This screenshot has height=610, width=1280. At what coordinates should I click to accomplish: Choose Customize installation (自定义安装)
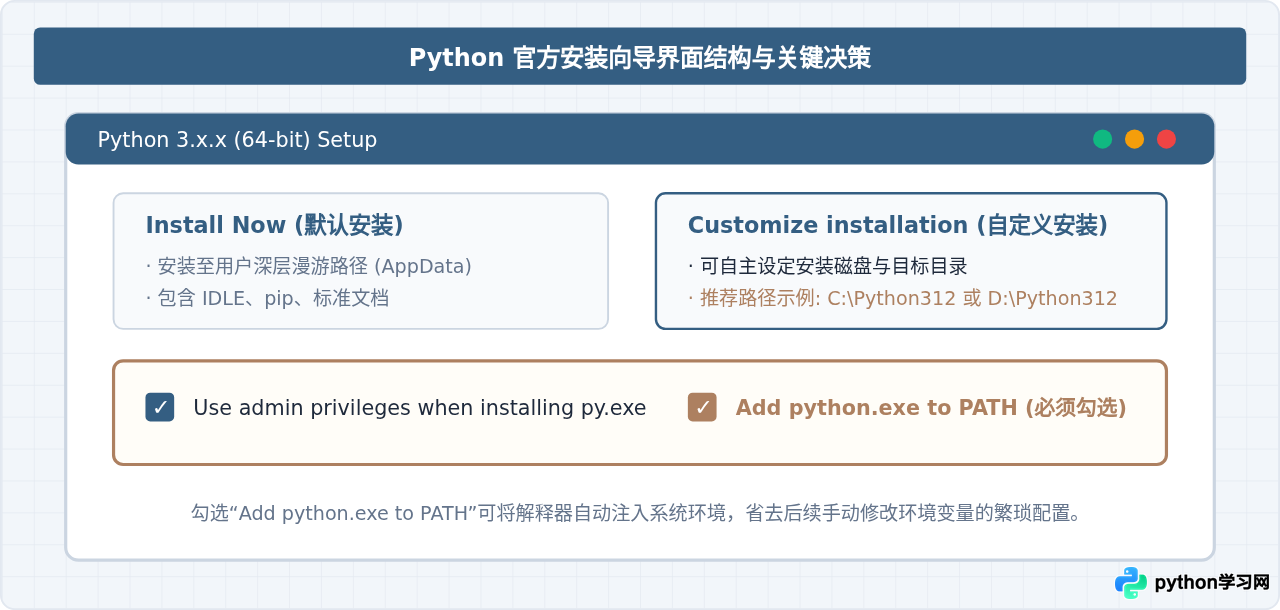[911, 260]
